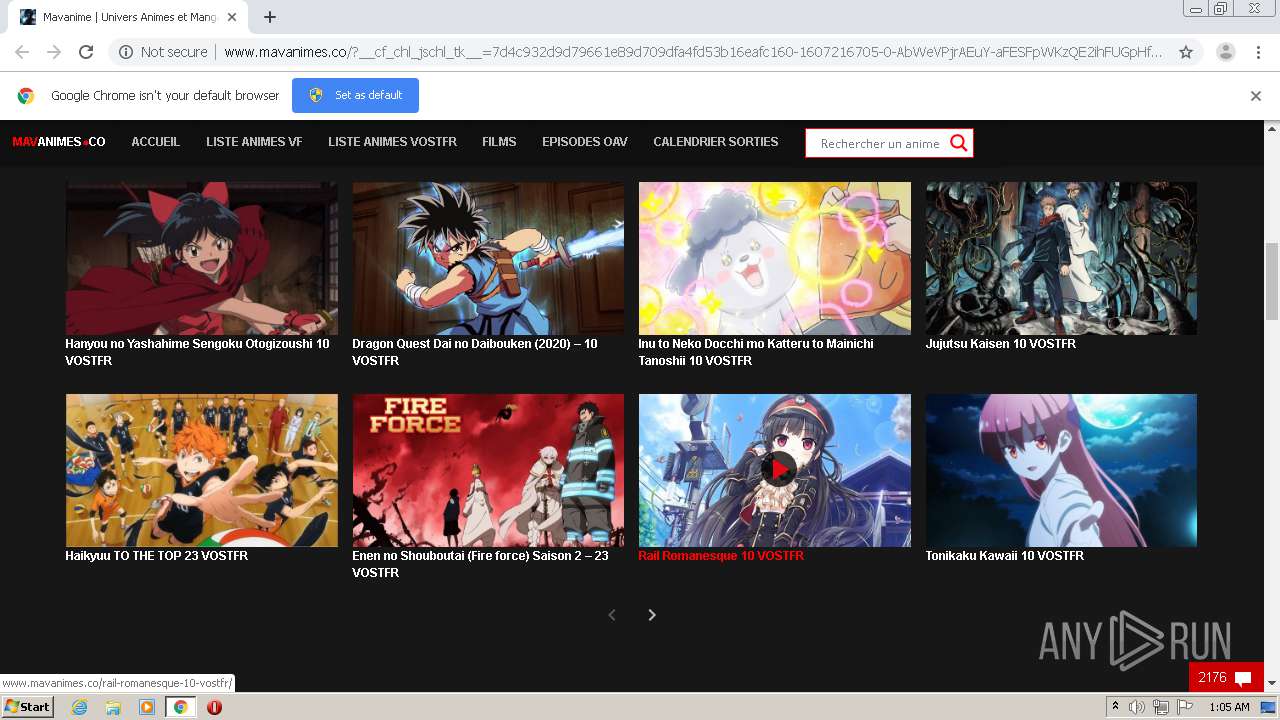Open Inu to Neko Docchi thumbnail
This screenshot has width=1280, height=720.
[775, 258]
